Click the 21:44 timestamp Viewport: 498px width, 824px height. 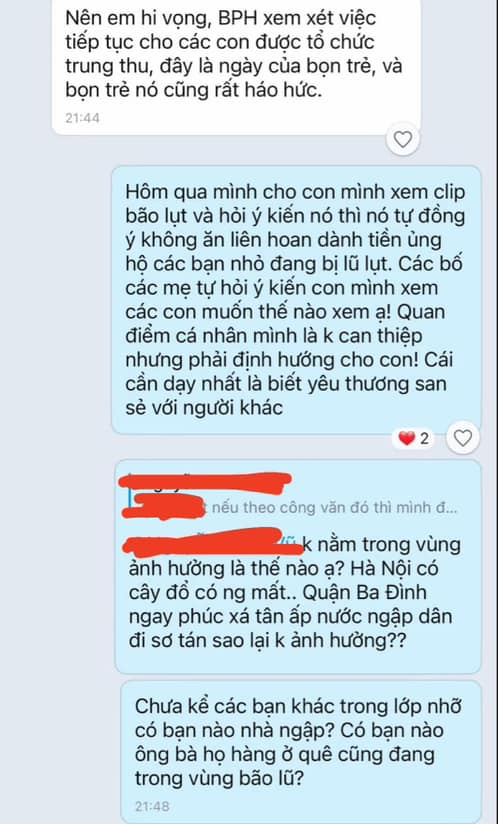coord(82,118)
